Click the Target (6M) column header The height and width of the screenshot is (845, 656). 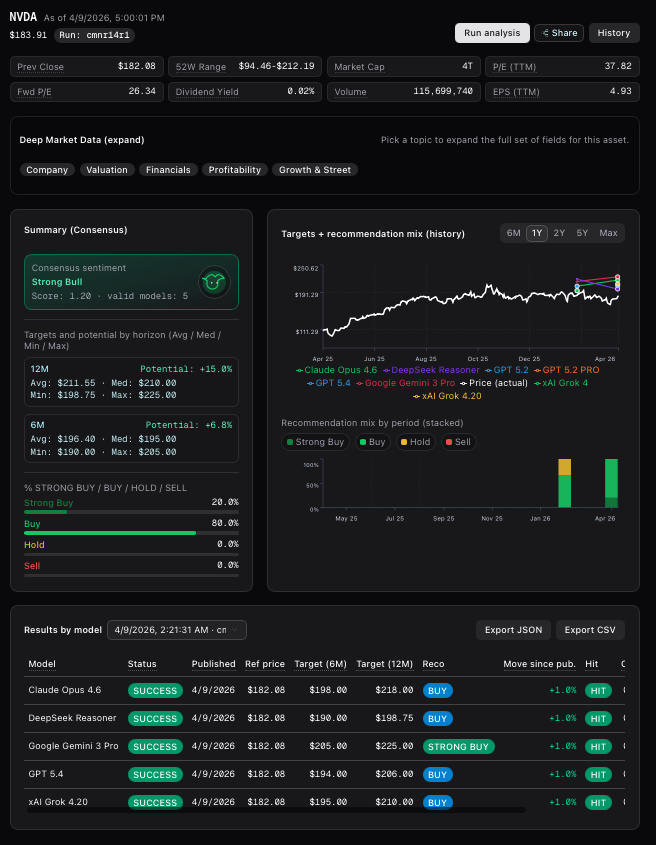click(320, 664)
